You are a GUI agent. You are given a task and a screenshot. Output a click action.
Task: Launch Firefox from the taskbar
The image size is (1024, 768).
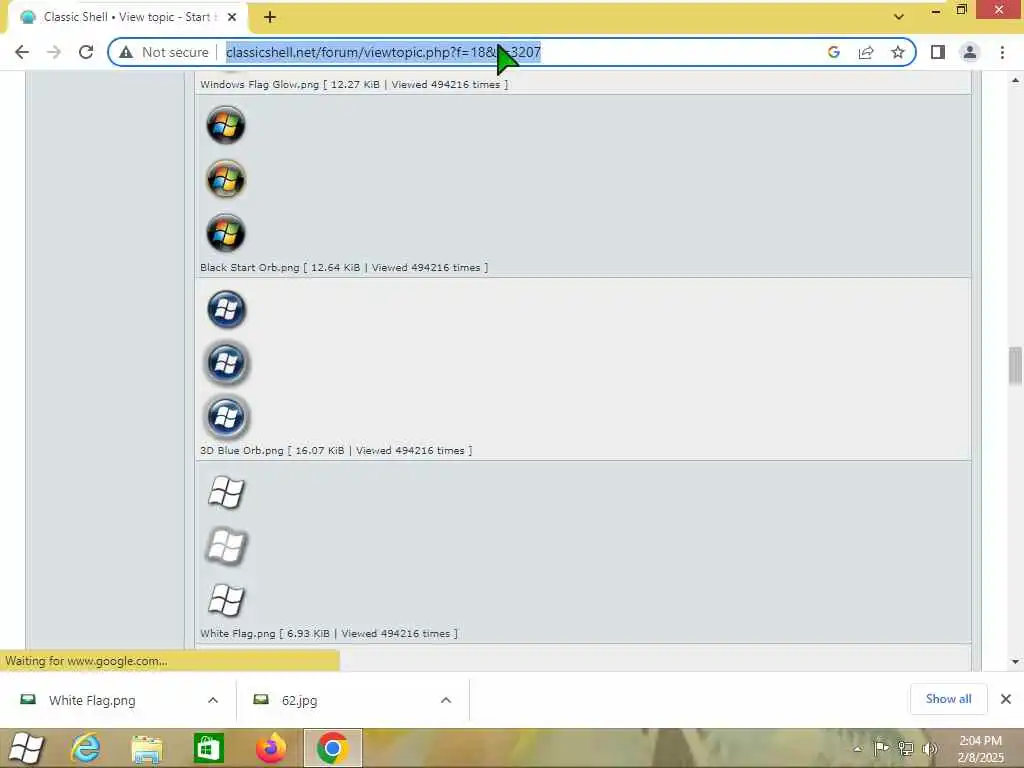pos(270,748)
